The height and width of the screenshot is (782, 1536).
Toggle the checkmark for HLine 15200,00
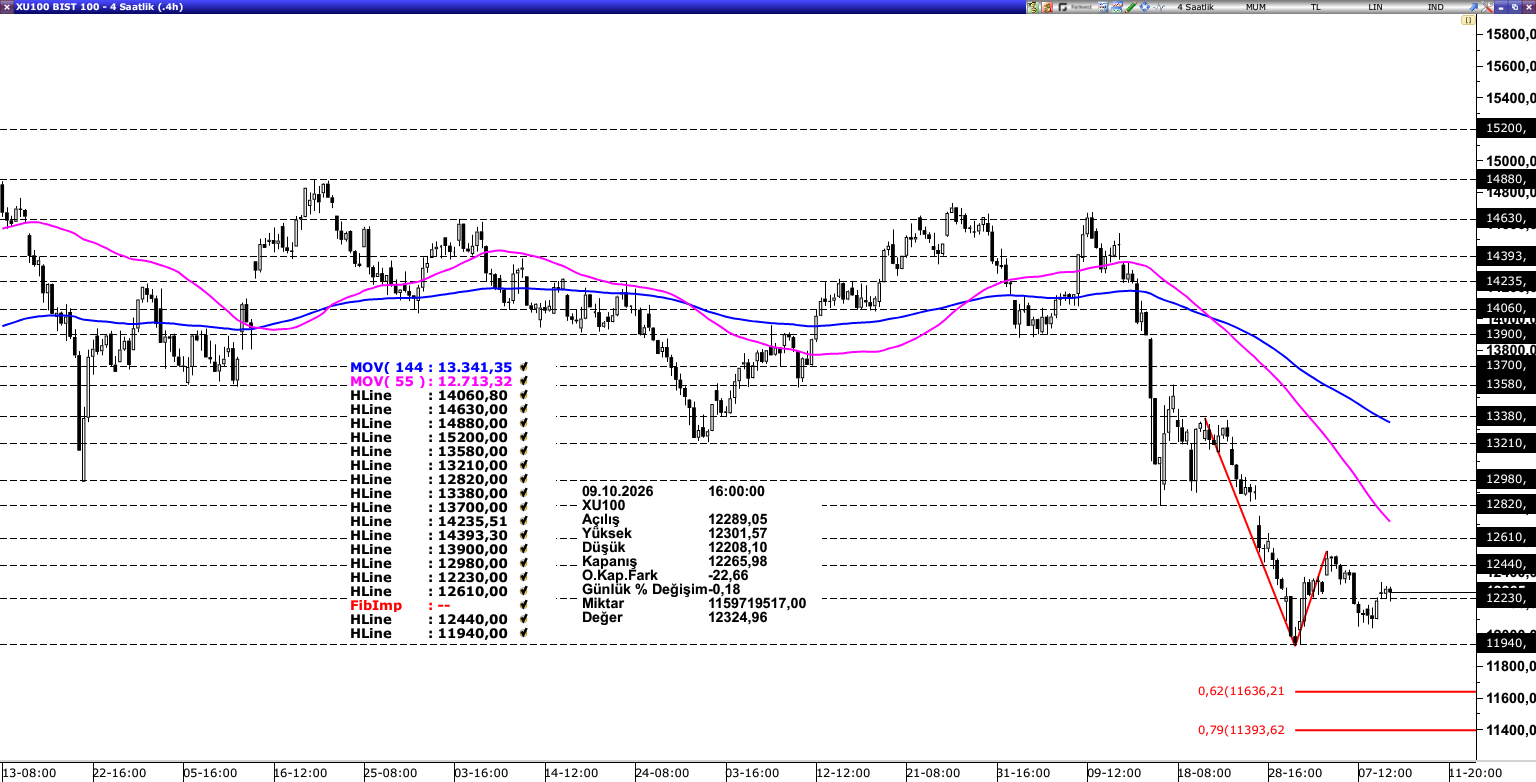[x=524, y=438]
